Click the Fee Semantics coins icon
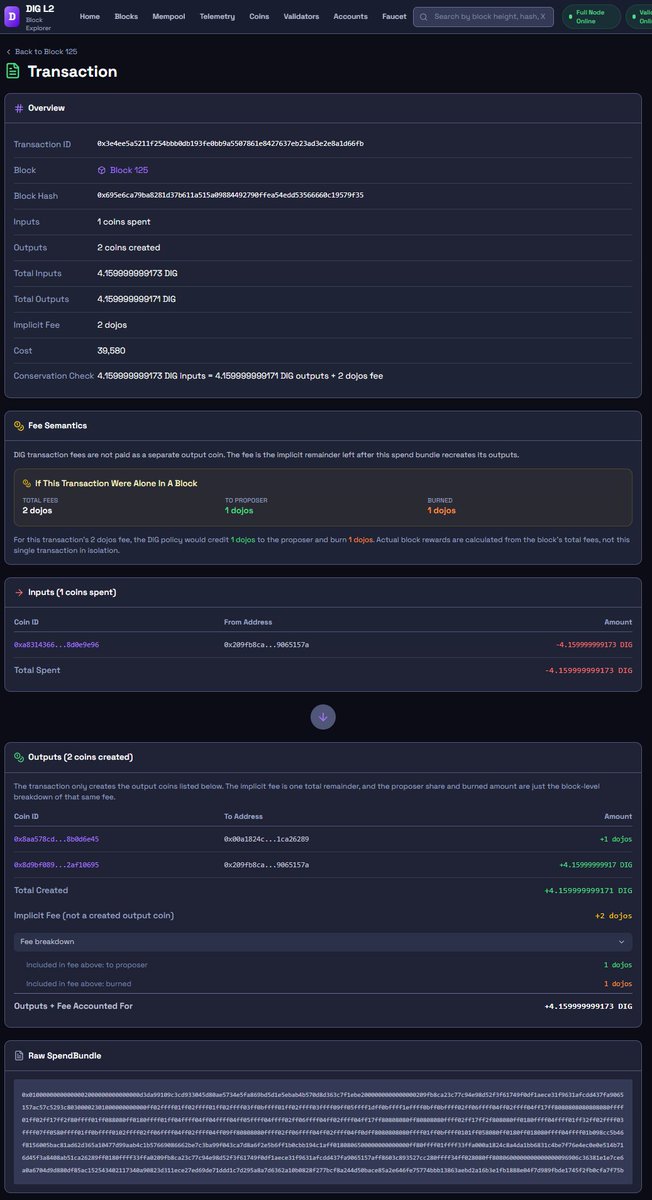 click(x=18, y=425)
